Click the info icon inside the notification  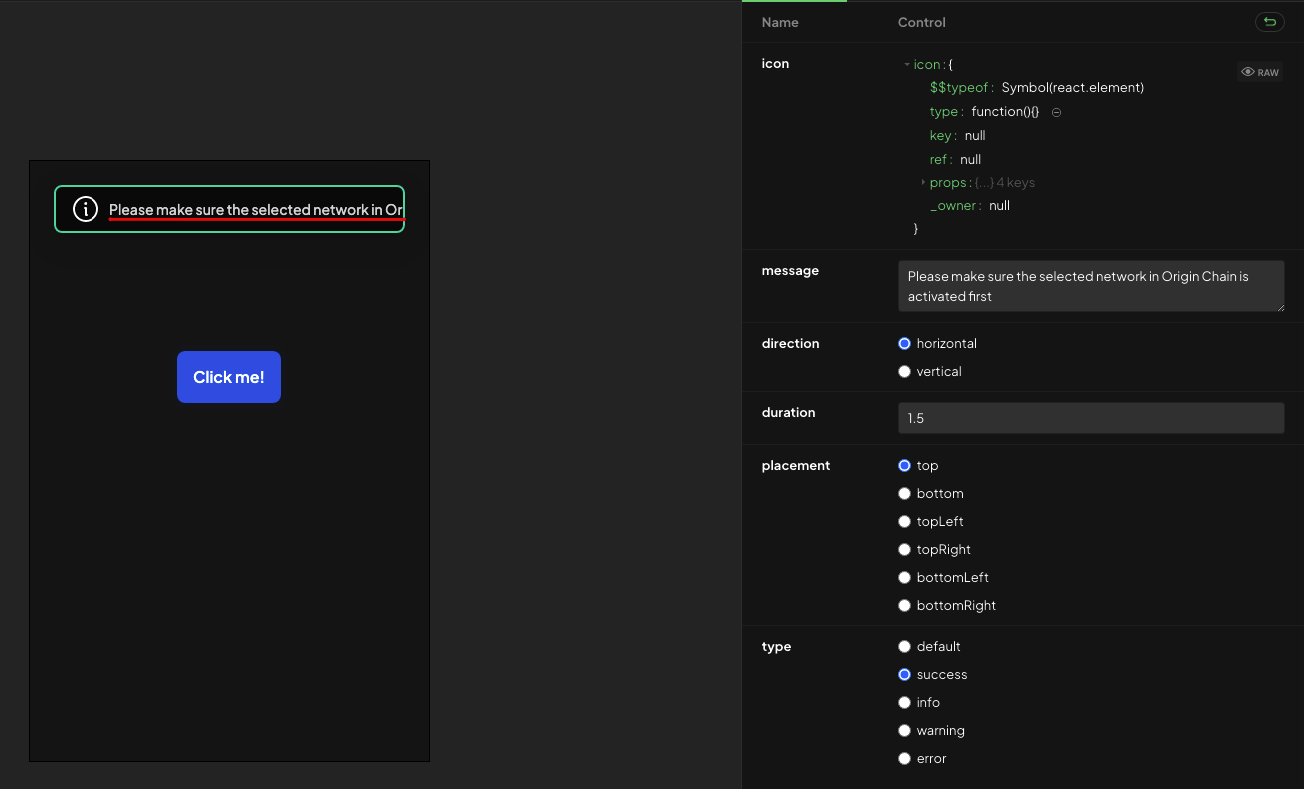click(x=85, y=209)
